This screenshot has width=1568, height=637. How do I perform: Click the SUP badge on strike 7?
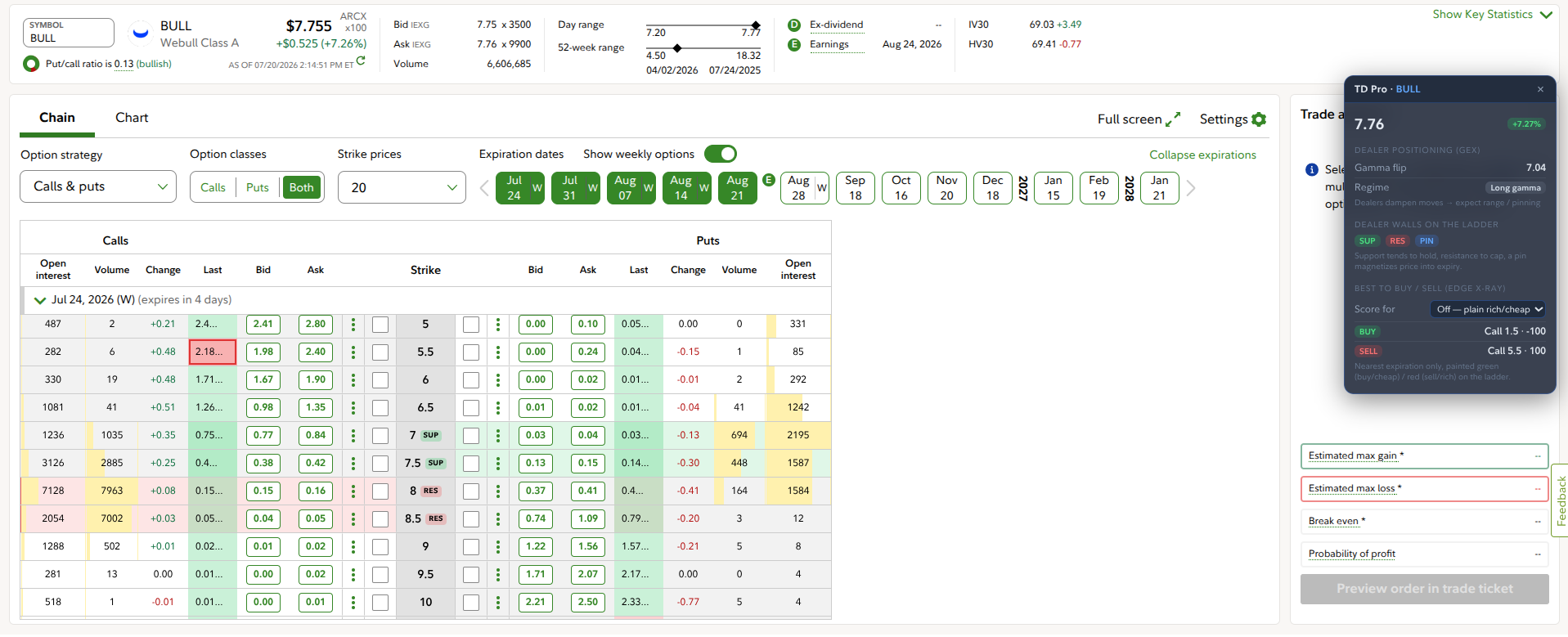[431, 435]
